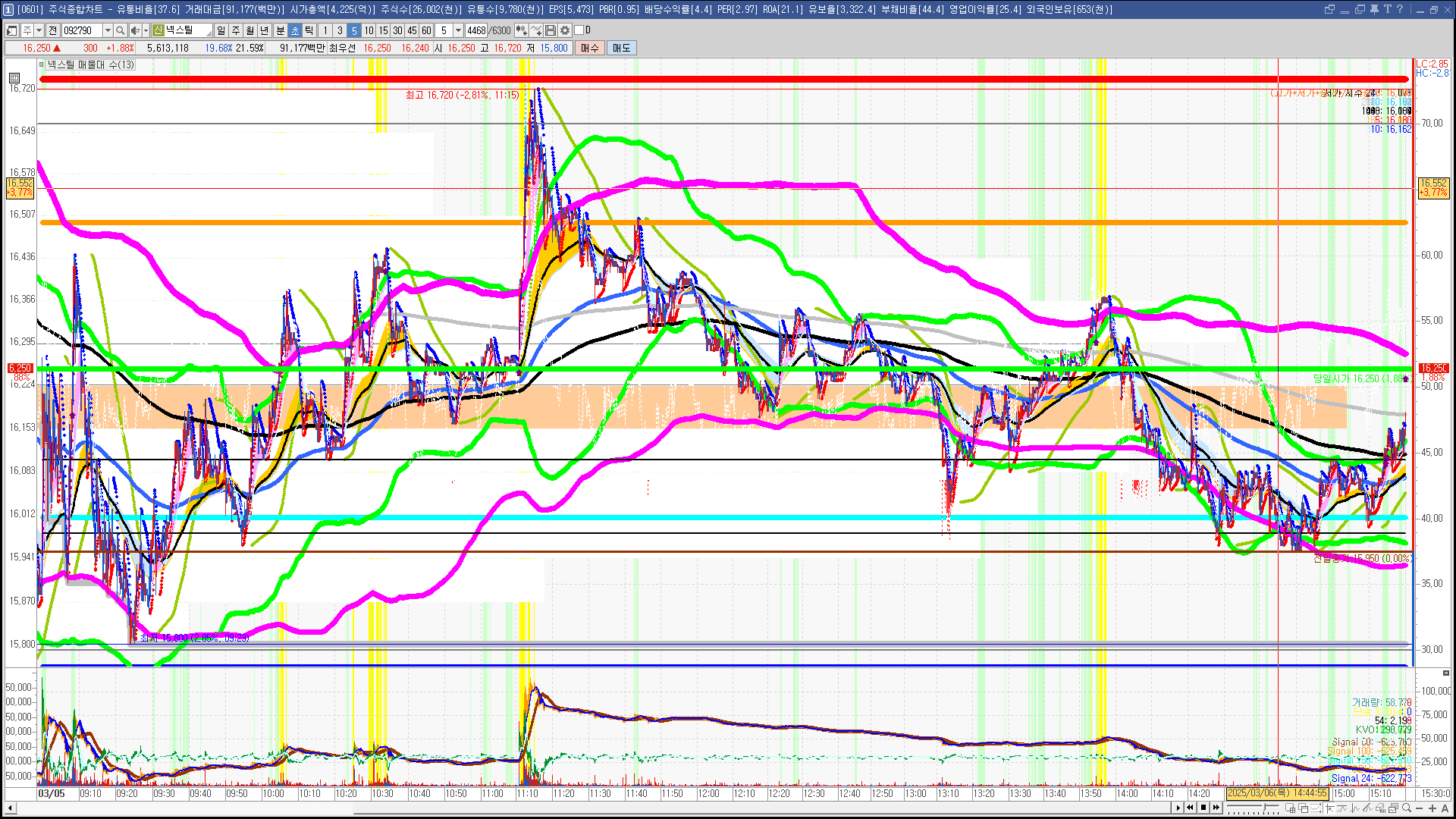
Task: Click the save chart floppy icon
Action: click(551, 30)
